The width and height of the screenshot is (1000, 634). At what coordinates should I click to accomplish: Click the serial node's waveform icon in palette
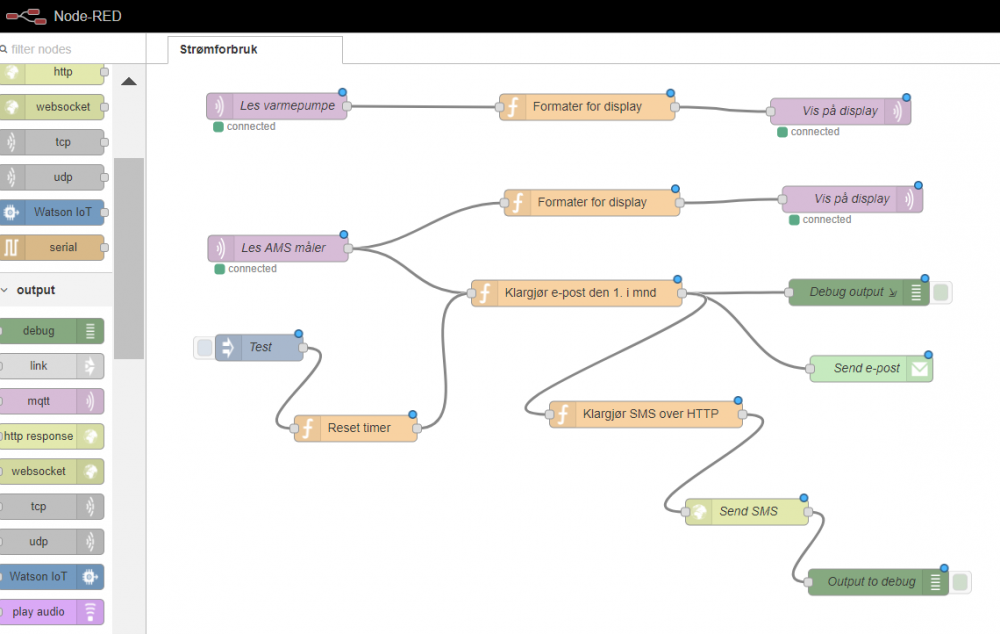tap(11, 247)
